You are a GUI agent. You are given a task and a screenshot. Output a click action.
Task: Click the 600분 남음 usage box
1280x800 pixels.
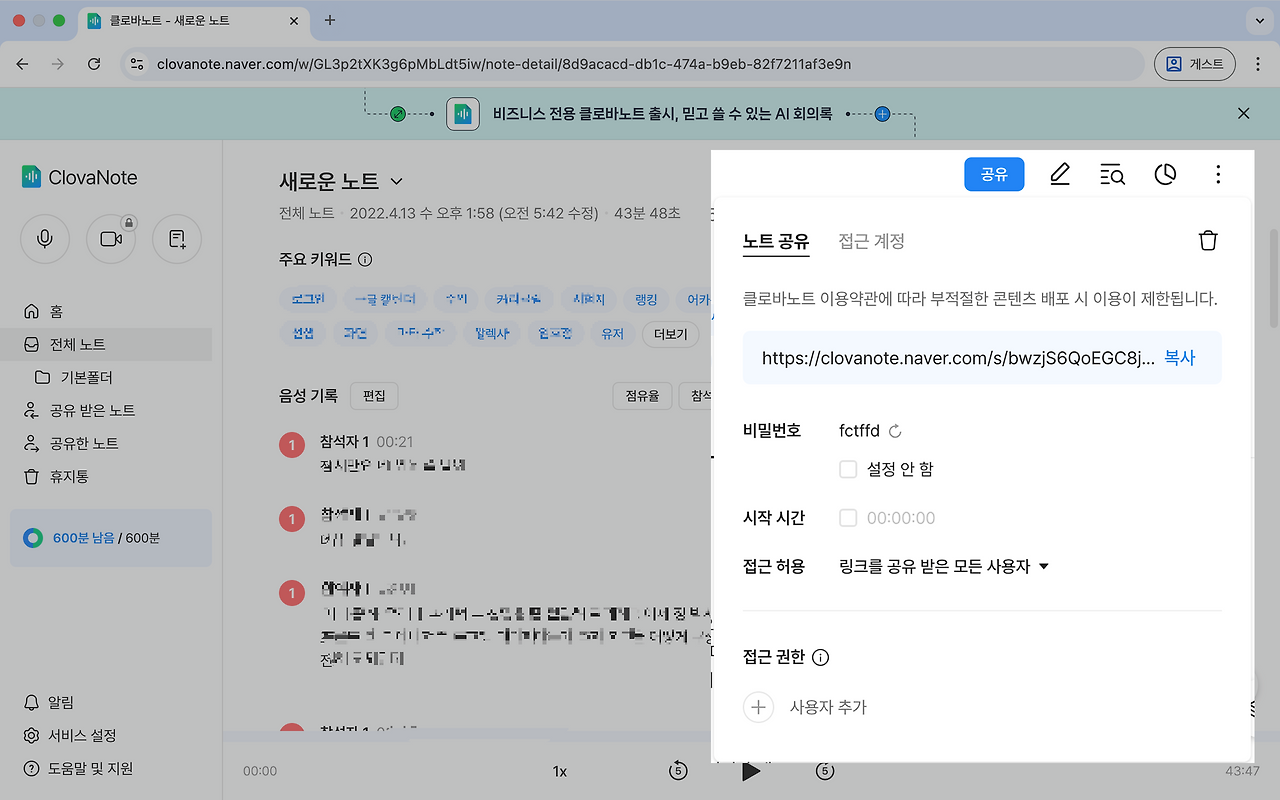coord(111,538)
